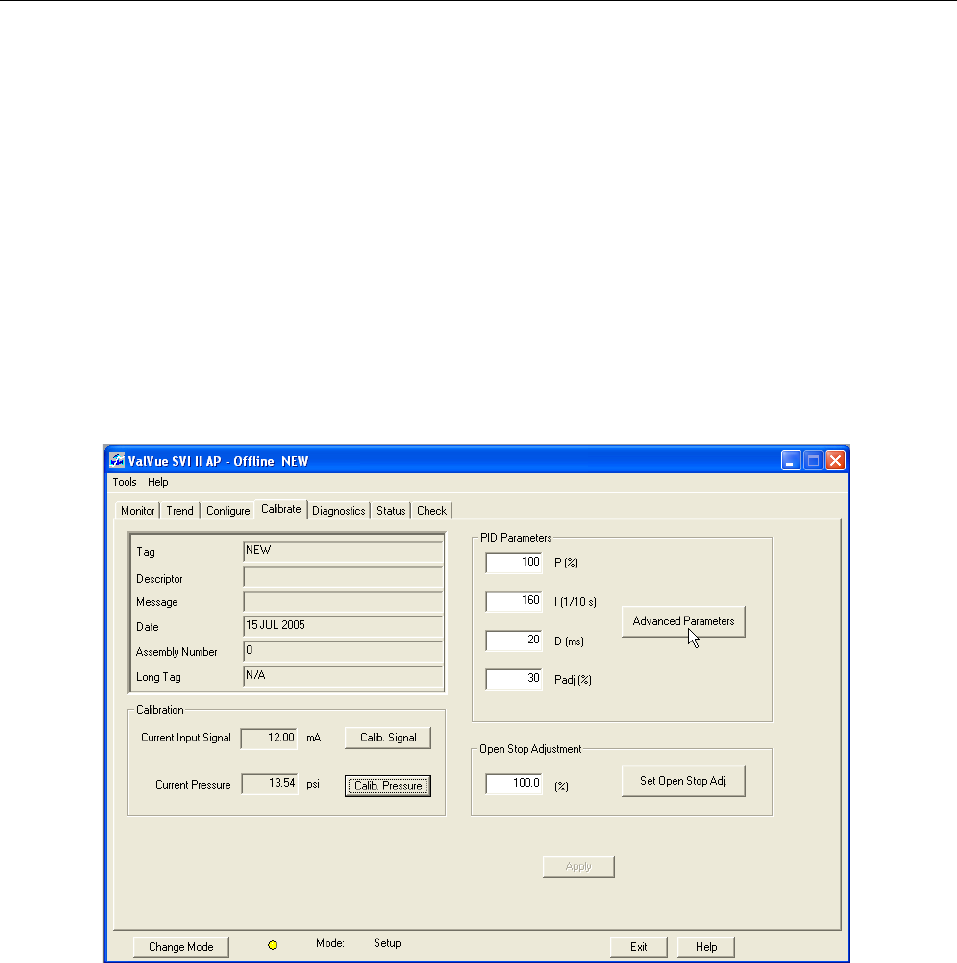Click the Date field 15 JUL 2005
957x963 pixels.
click(x=343, y=626)
